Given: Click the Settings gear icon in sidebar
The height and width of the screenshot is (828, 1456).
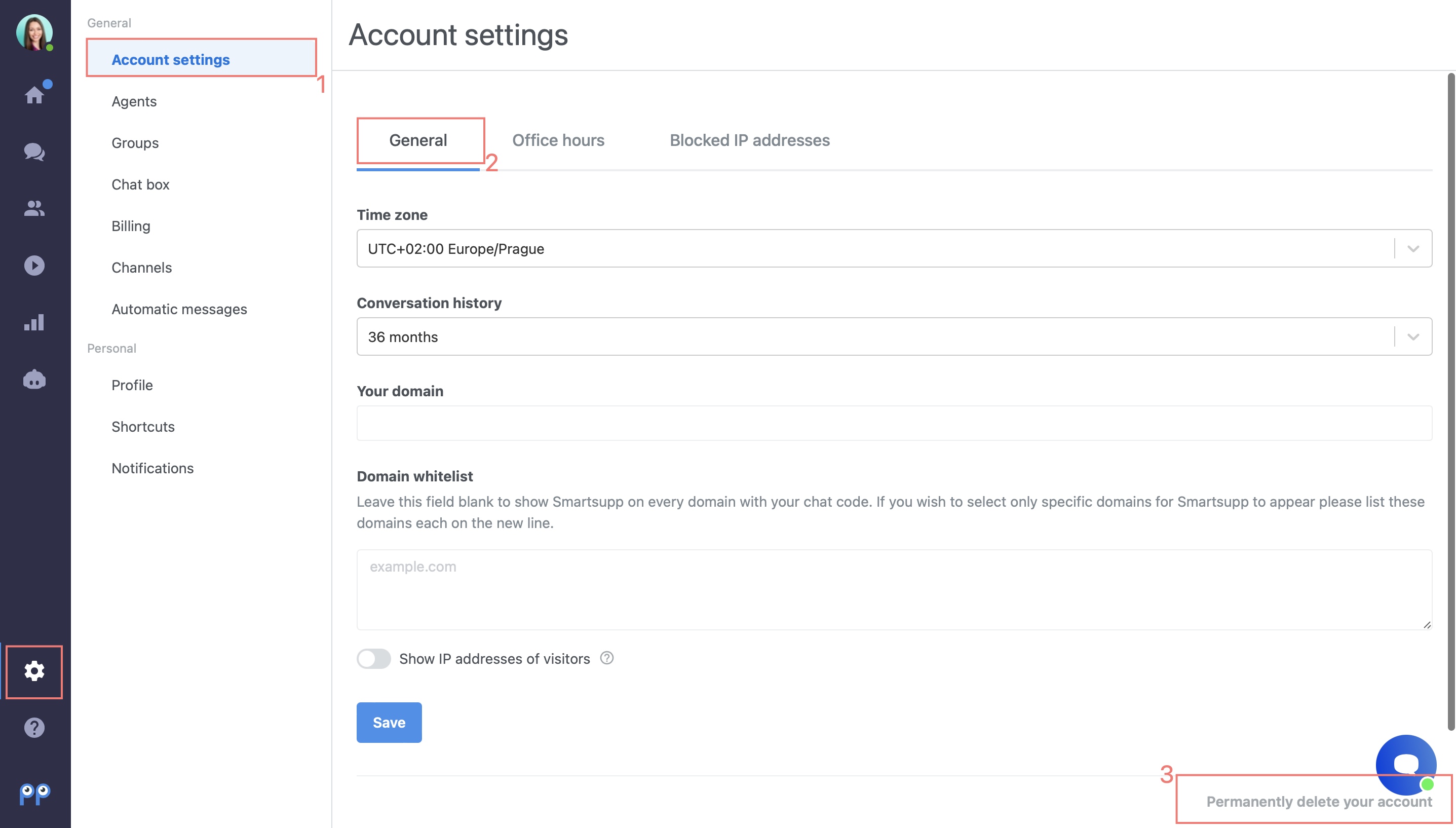Looking at the screenshot, I should [x=35, y=670].
